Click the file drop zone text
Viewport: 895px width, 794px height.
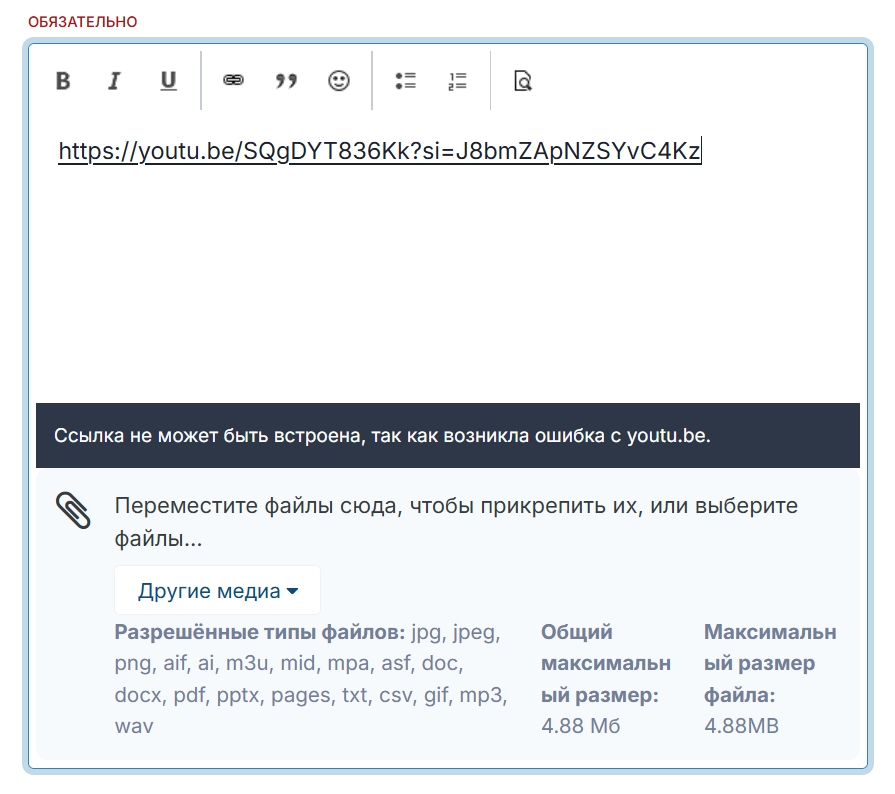click(455, 522)
